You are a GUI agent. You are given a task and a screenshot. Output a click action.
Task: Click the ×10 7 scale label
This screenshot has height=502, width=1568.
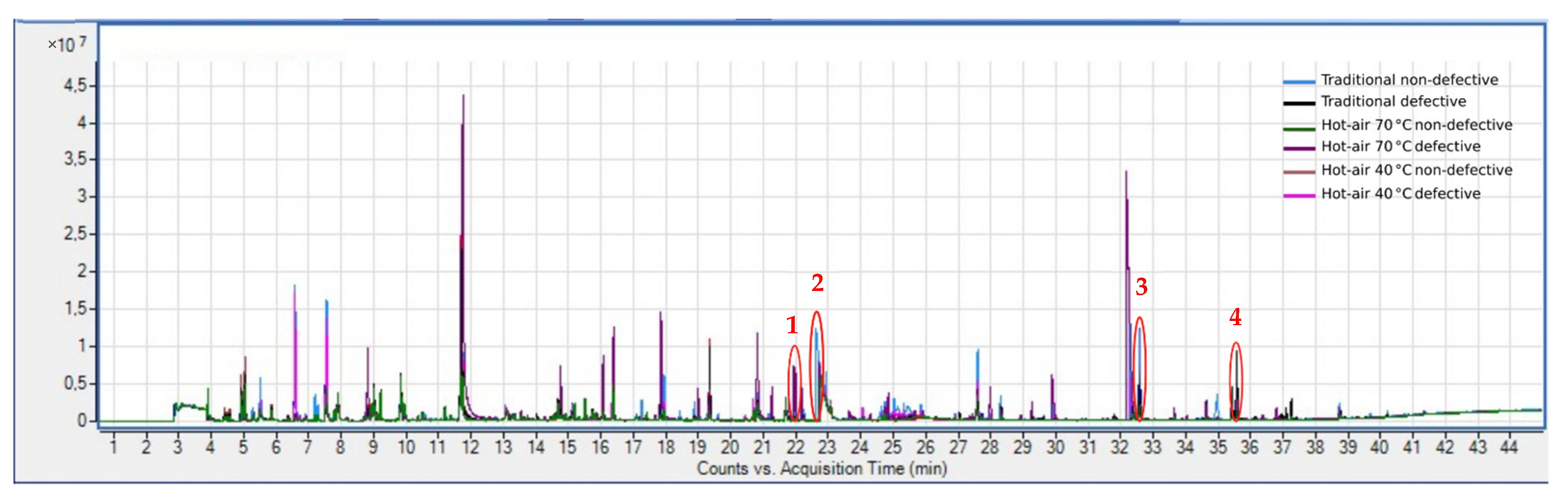[x=67, y=44]
